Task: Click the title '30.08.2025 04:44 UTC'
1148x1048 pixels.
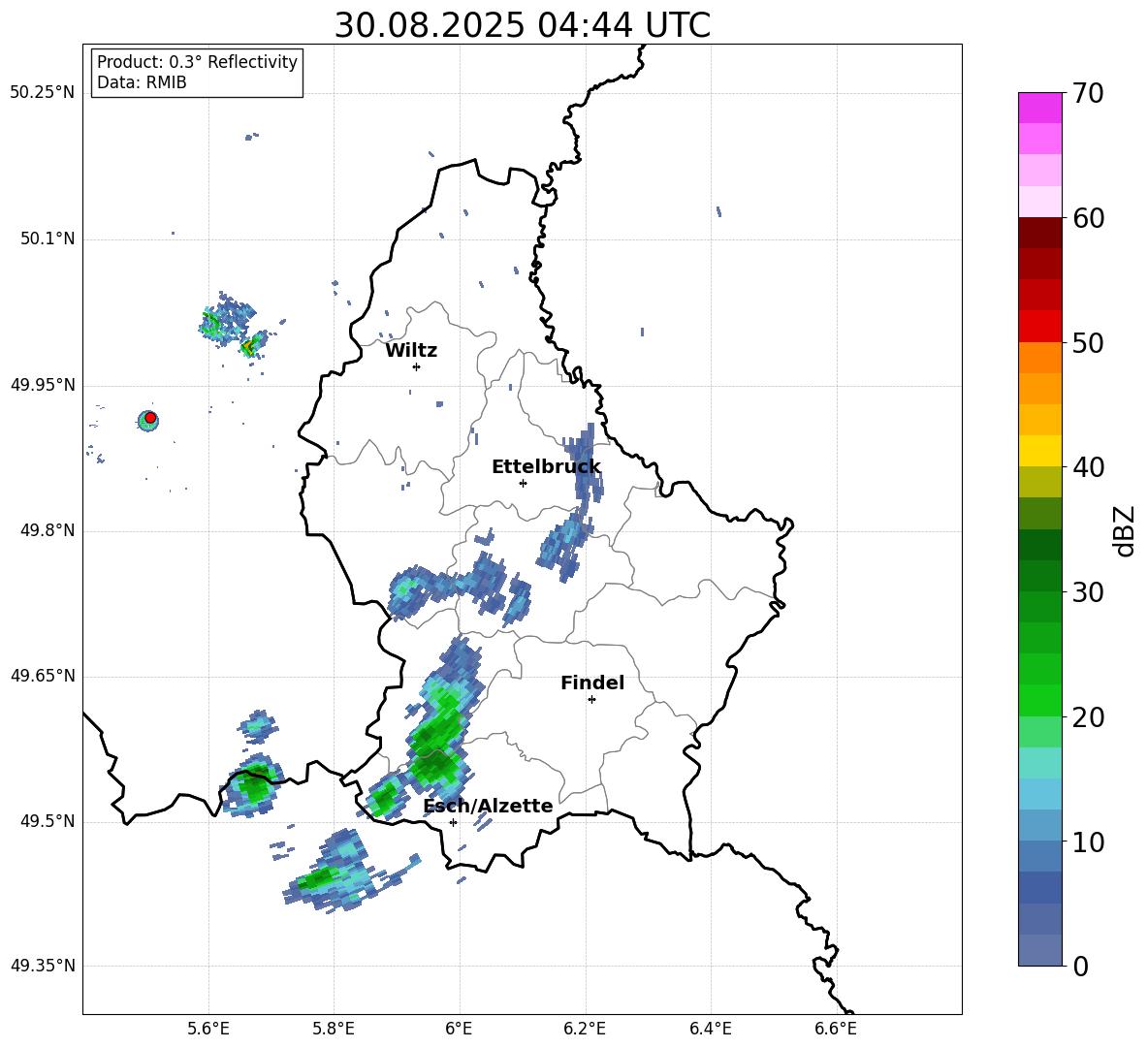Action: (x=522, y=25)
